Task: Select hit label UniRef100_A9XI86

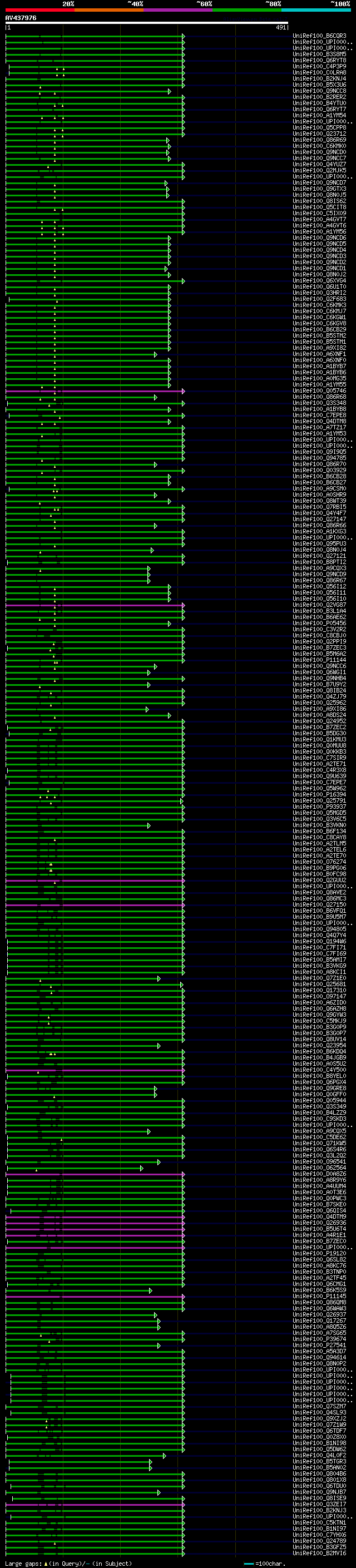Action: [319, 709]
